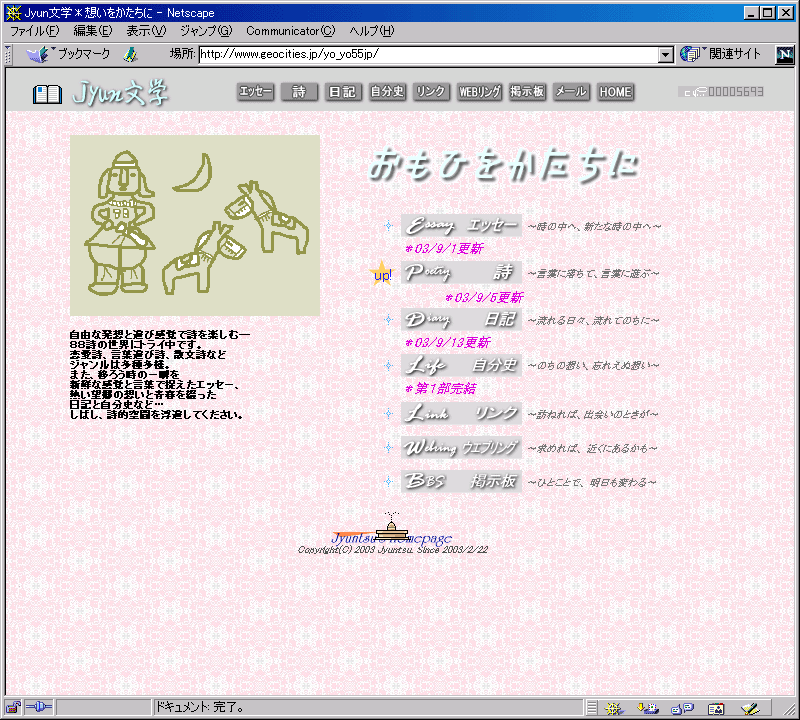Click the HOME nav button

tap(615, 92)
